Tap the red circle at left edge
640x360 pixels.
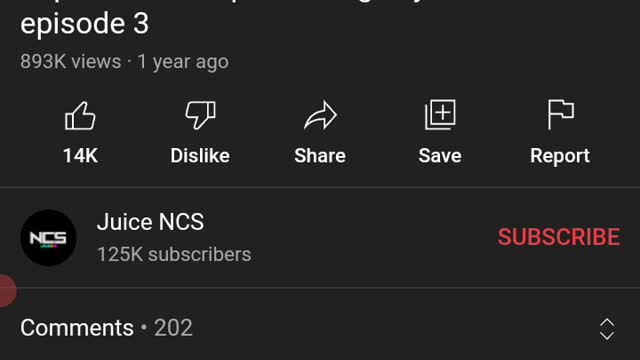tap(6, 291)
